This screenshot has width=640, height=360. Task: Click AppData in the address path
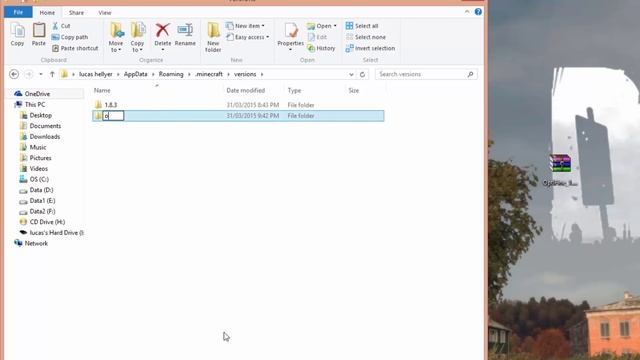tap(136, 74)
